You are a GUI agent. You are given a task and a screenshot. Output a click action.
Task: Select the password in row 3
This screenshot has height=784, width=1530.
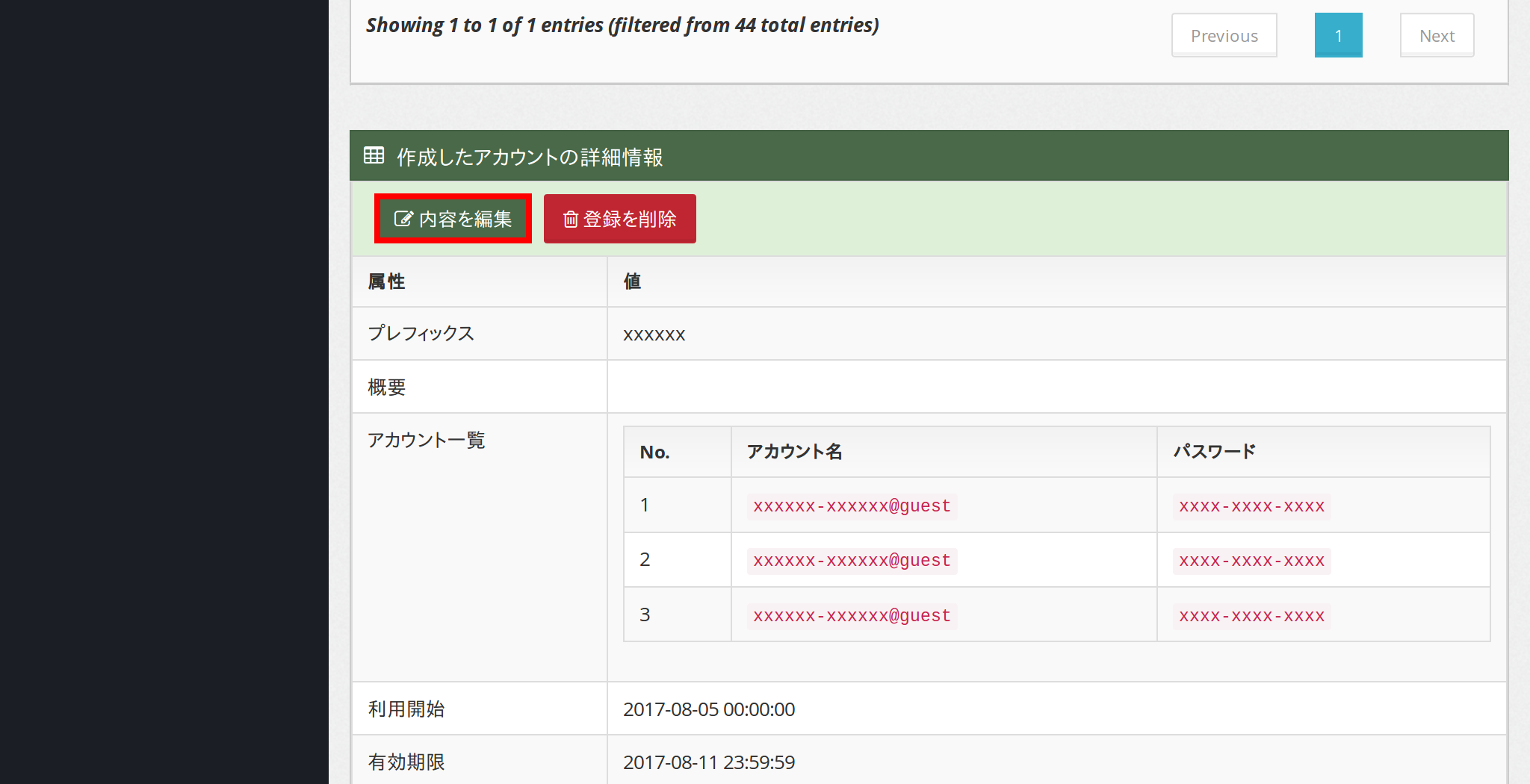pyautogui.click(x=1251, y=616)
